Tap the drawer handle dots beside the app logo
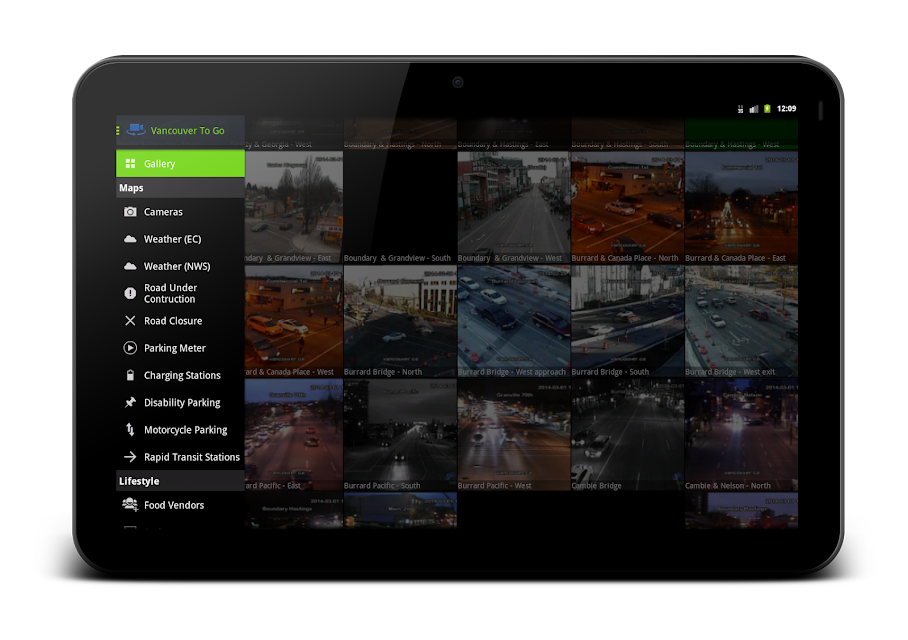This screenshot has height=640, width=908. pyautogui.click(x=118, y=131)
